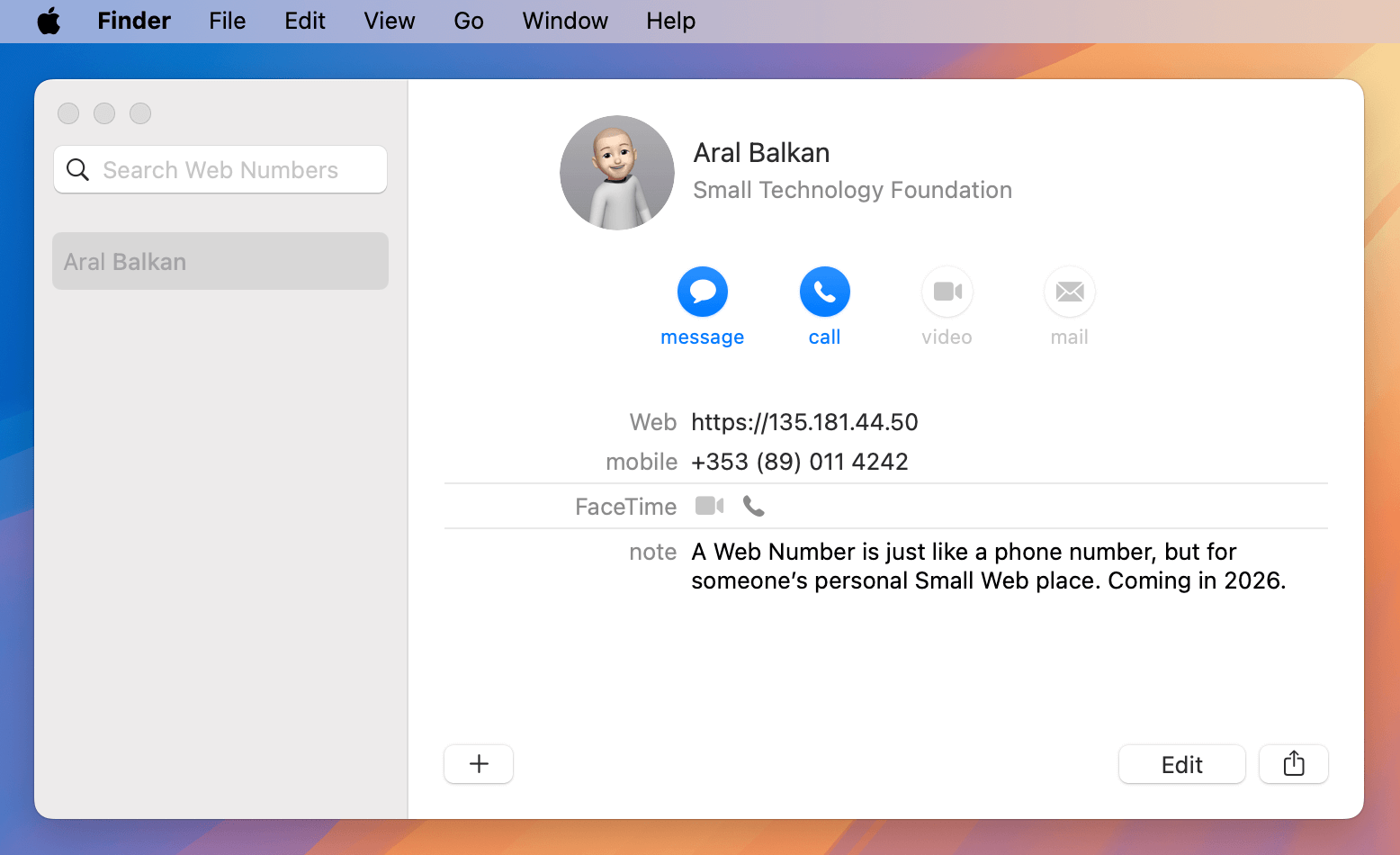Screen dimensions: 1400x855
Task: Open the View menu
Action: (x=390, y=21)
